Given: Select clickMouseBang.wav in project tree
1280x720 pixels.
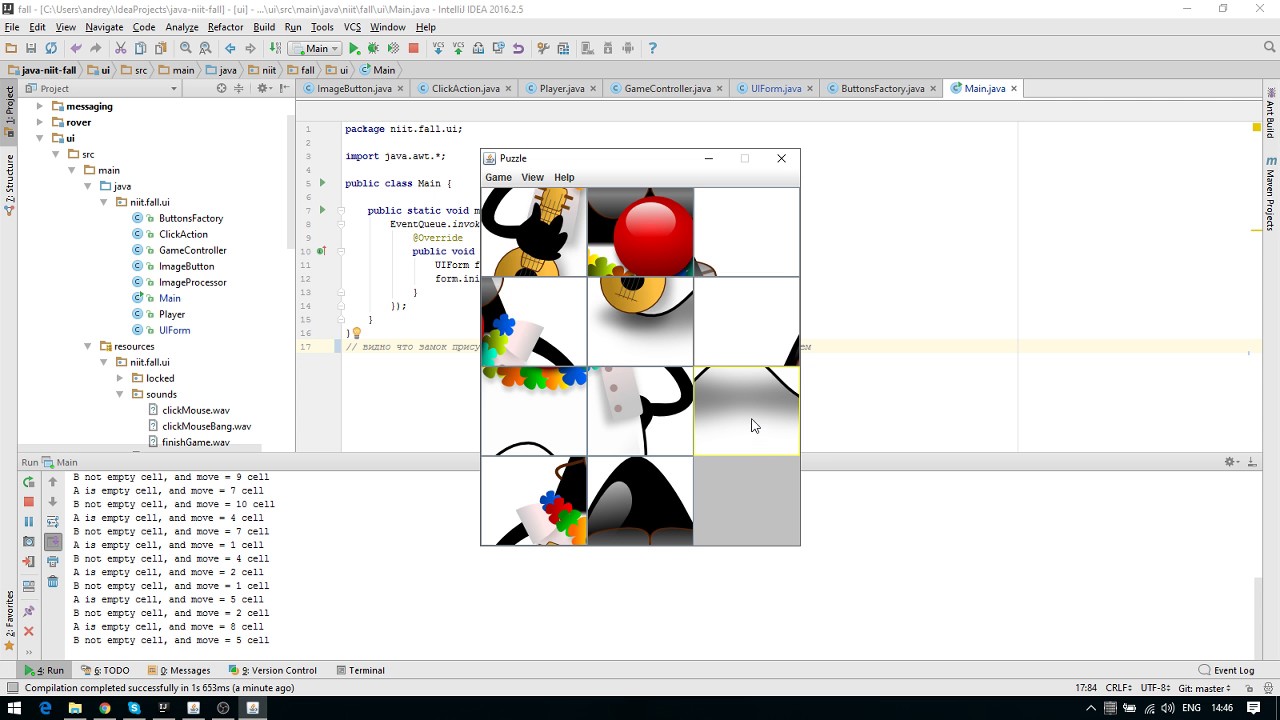Looking at the screenshot, I should coord(206,426).
